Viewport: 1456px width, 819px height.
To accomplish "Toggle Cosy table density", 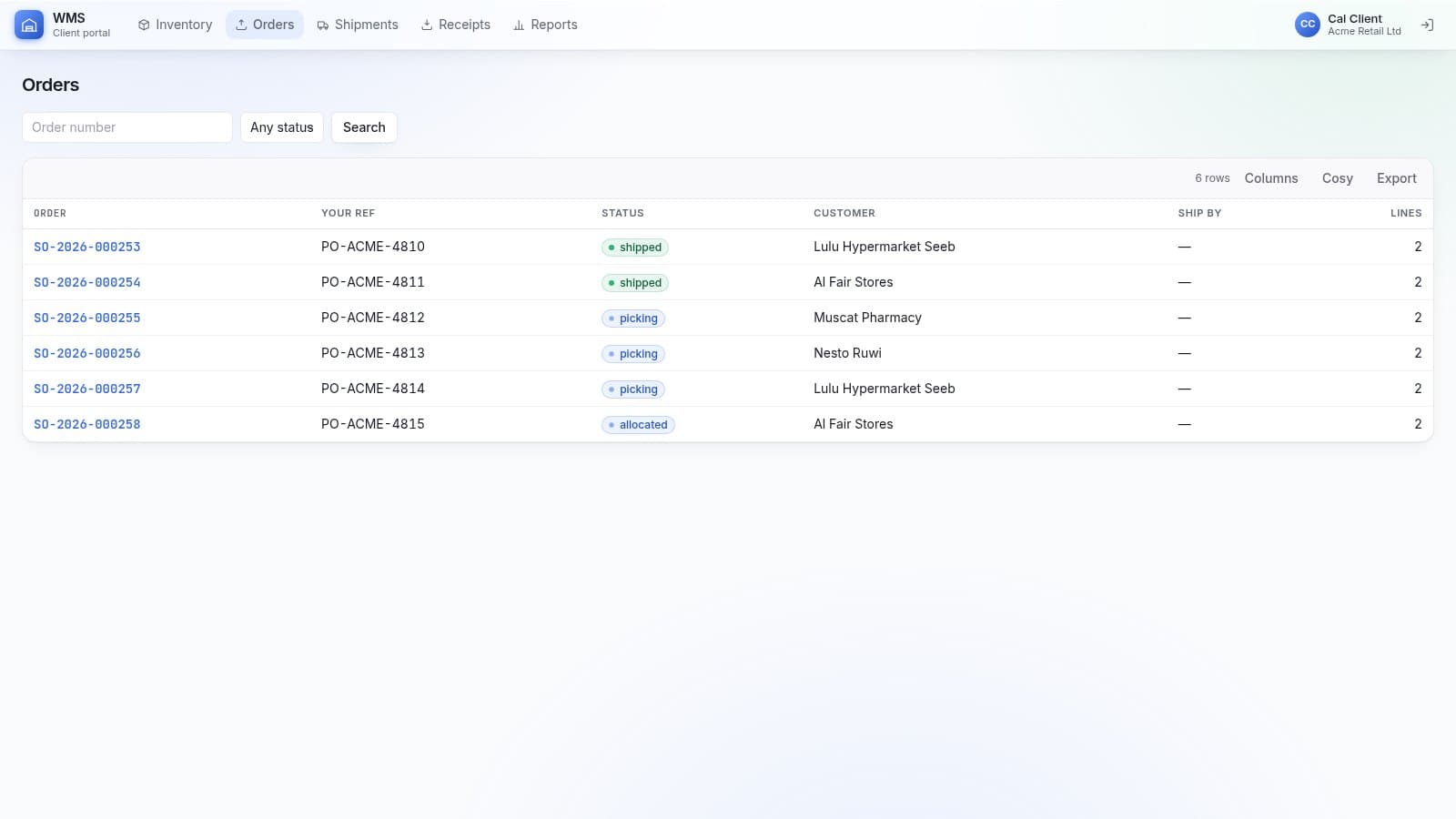I will click(x=1338, y=178).
